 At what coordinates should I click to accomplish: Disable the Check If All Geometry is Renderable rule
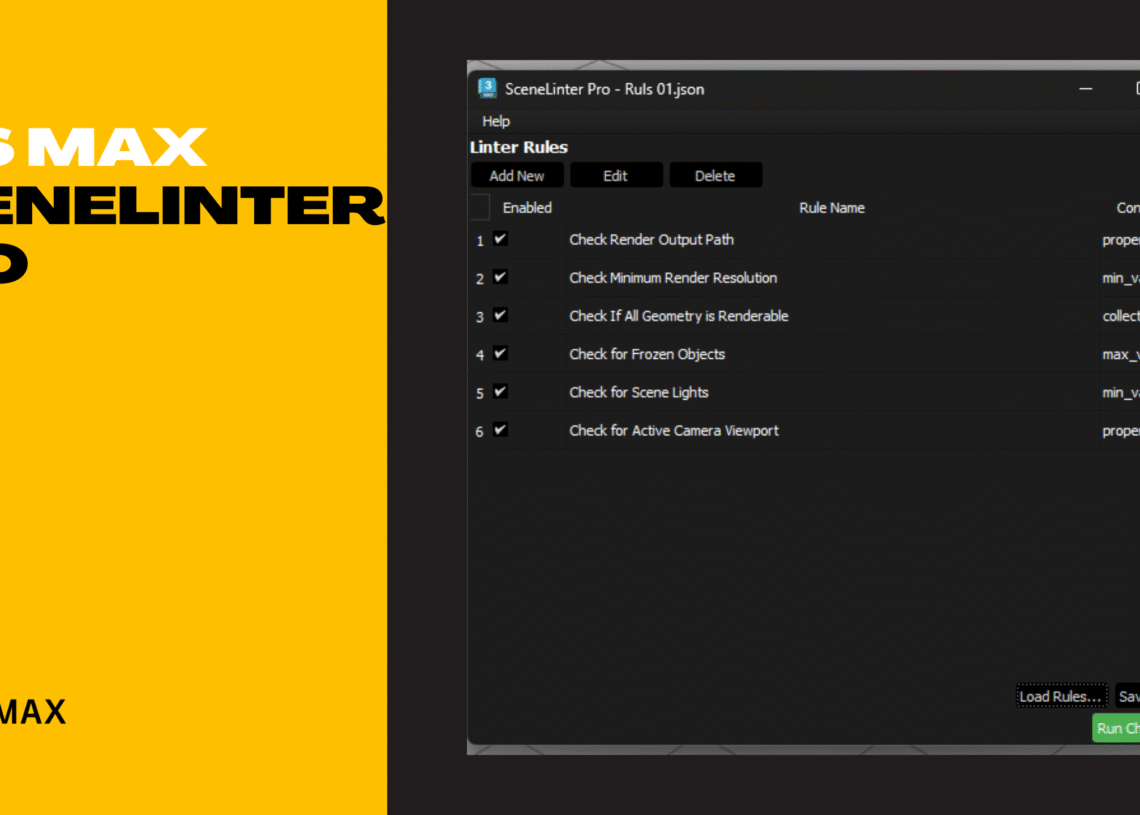pyautogui.click(x=500, y=316)
